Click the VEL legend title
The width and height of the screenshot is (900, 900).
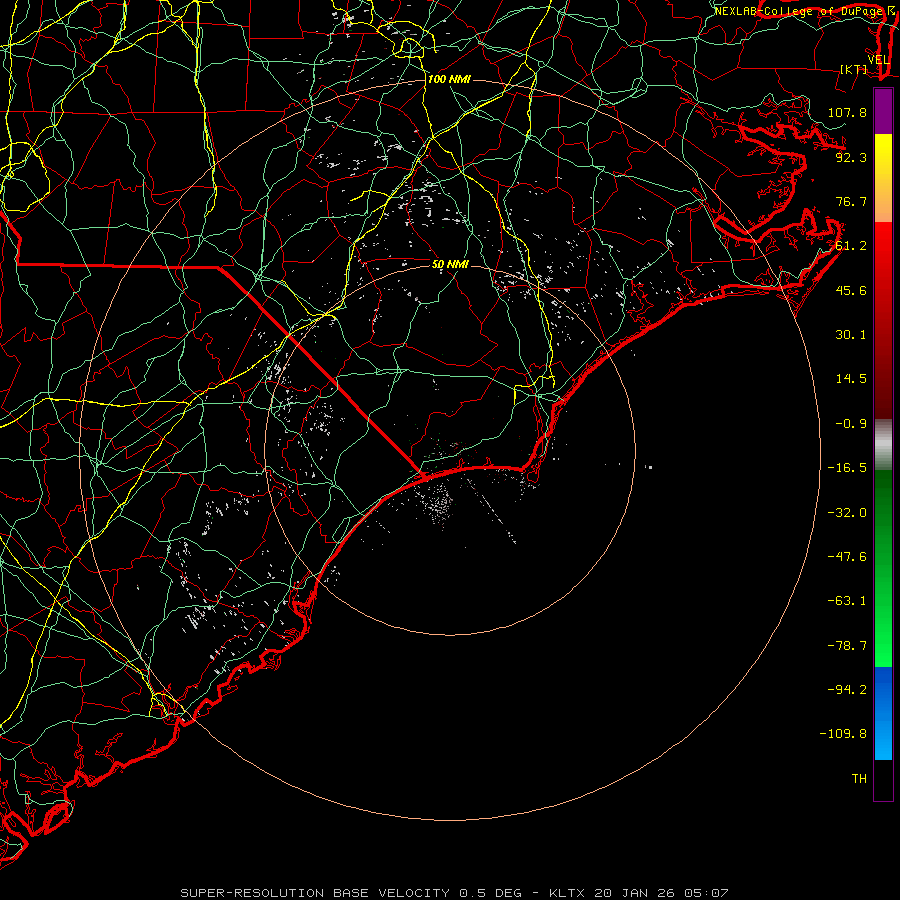click(x=878, y=60)
